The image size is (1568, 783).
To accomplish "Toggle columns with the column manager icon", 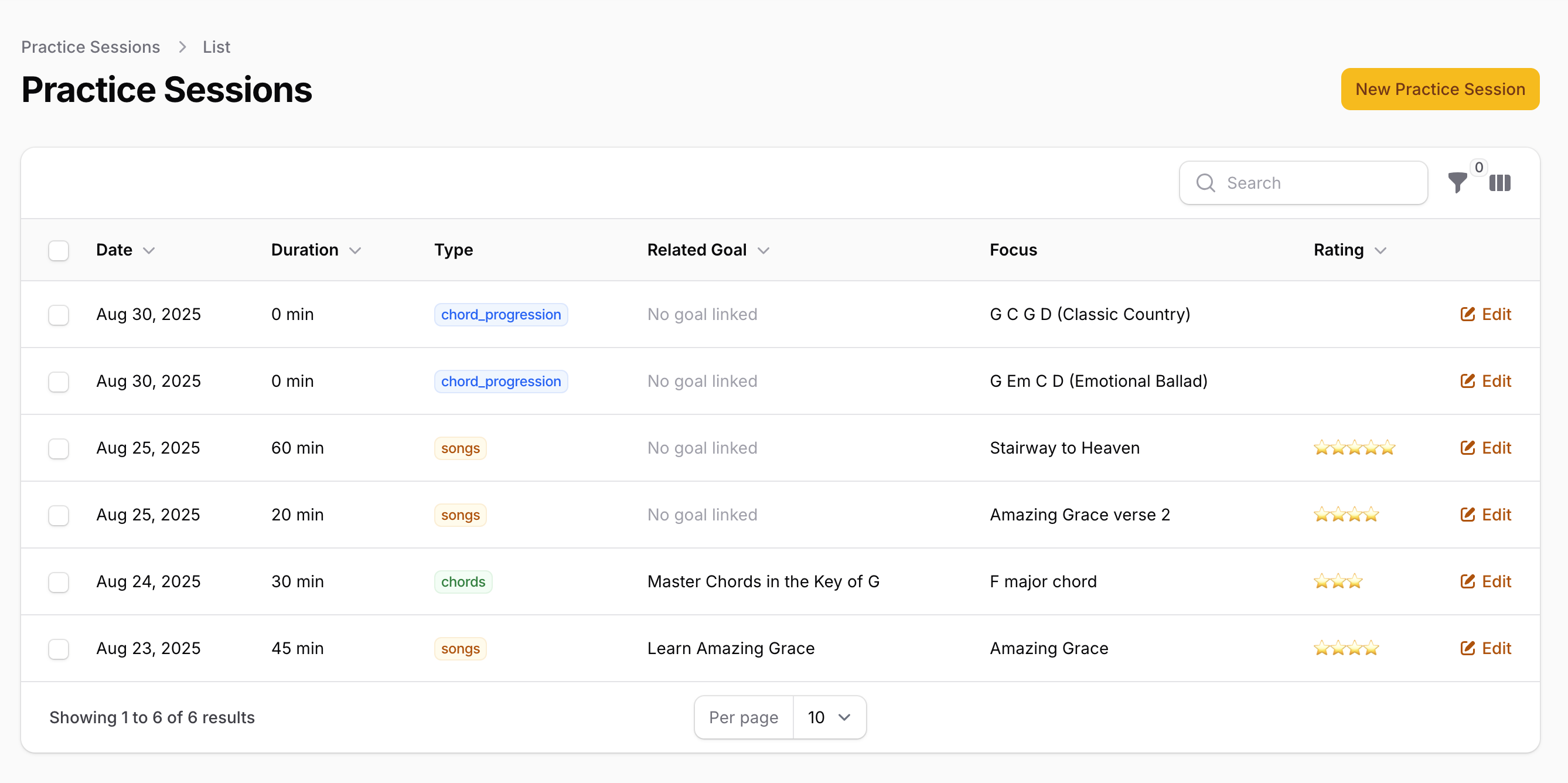I will point(1499,183).
